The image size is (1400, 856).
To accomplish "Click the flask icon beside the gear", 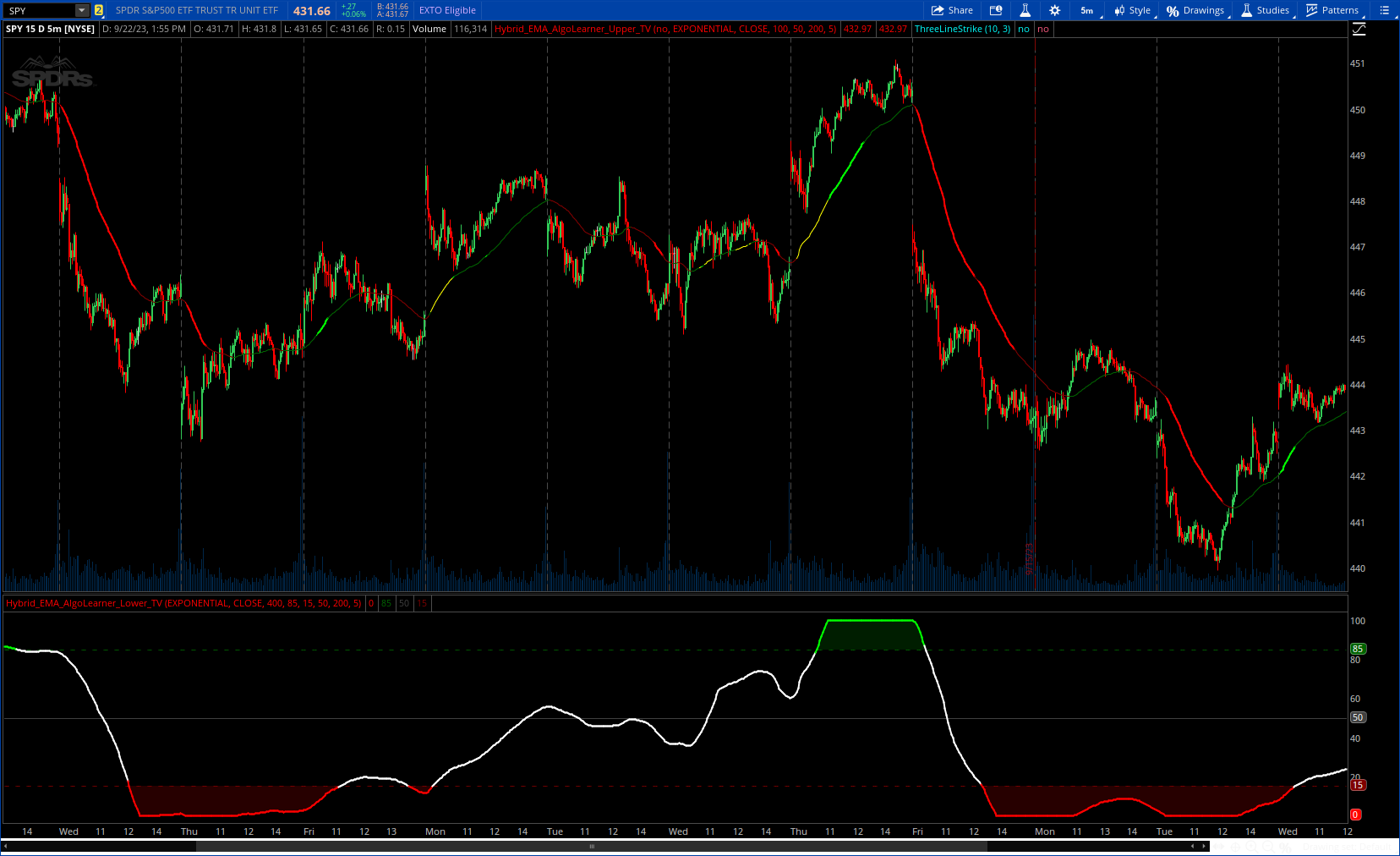I will 1025,11.
